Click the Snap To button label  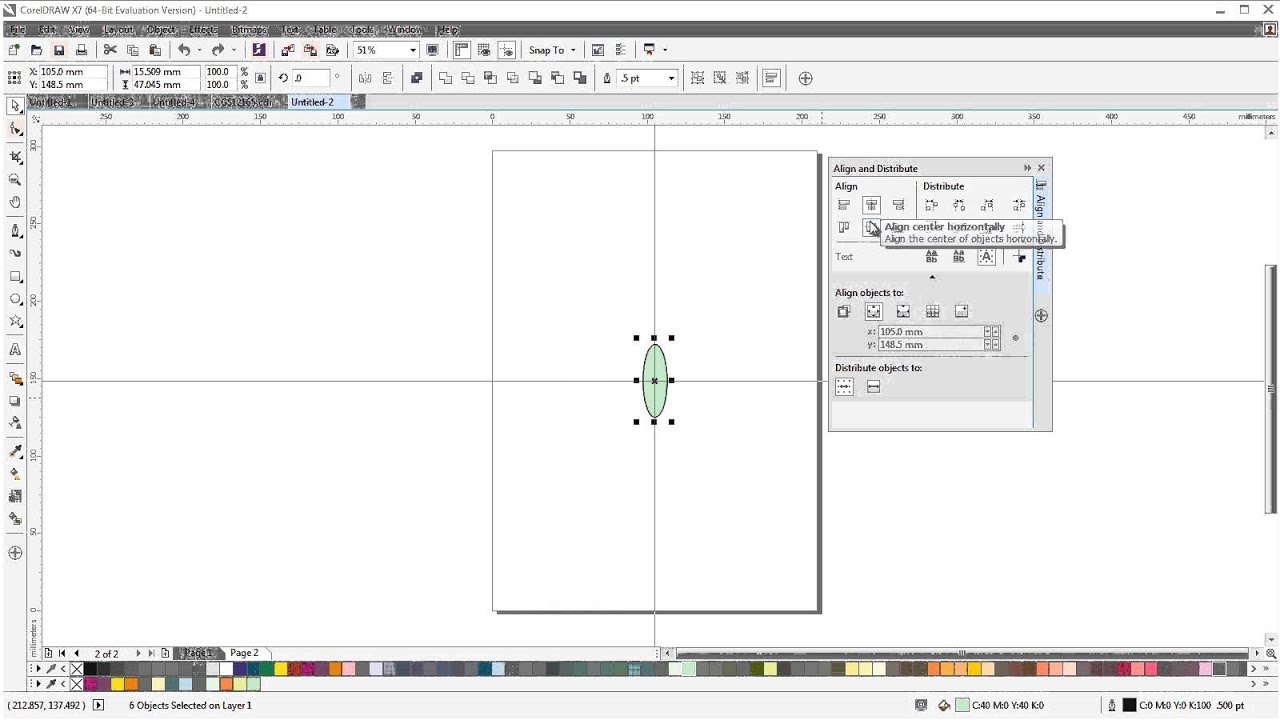tap(546, 50)
